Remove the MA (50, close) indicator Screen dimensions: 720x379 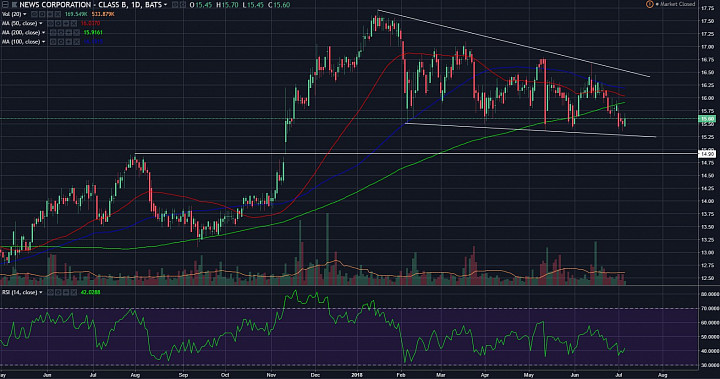tap(73, 23)
